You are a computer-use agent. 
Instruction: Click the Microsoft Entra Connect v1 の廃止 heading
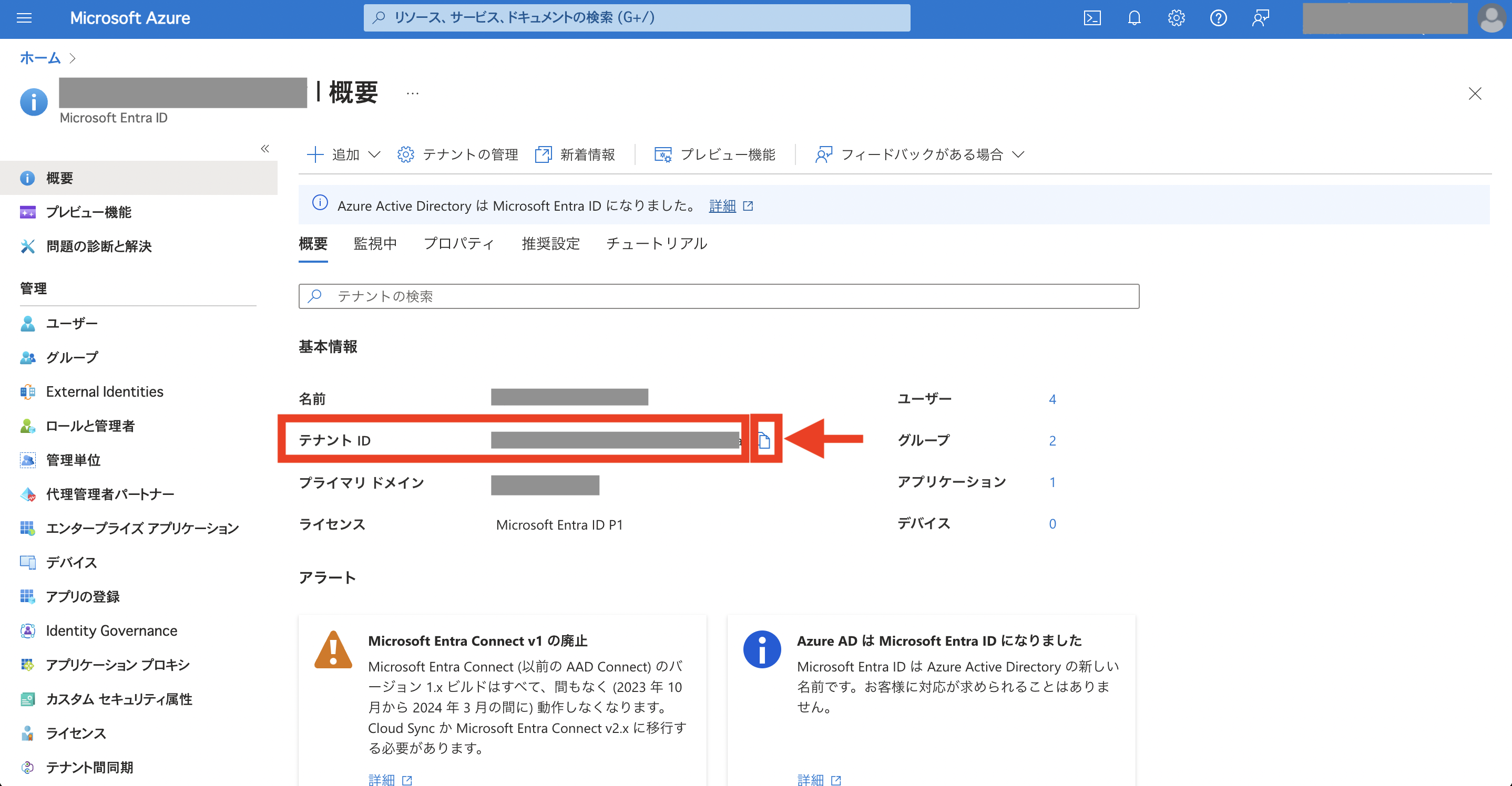tap(478, 640)
